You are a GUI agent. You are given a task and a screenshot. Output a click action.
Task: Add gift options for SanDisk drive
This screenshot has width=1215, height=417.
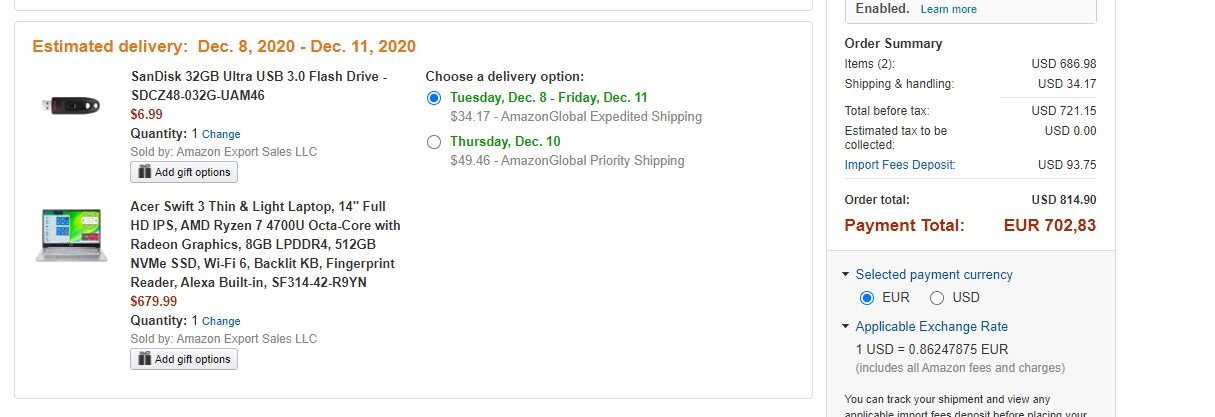pos(184,172)
